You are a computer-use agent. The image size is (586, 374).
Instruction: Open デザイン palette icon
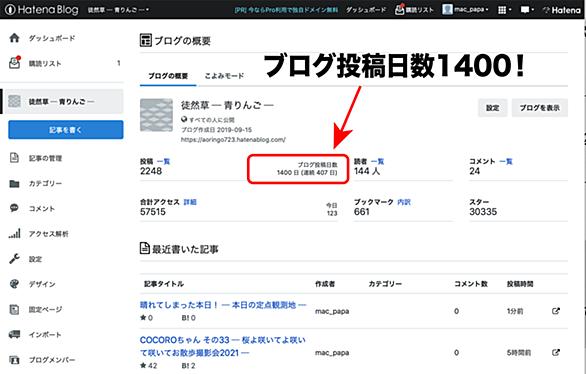click(x=14, y=284)
